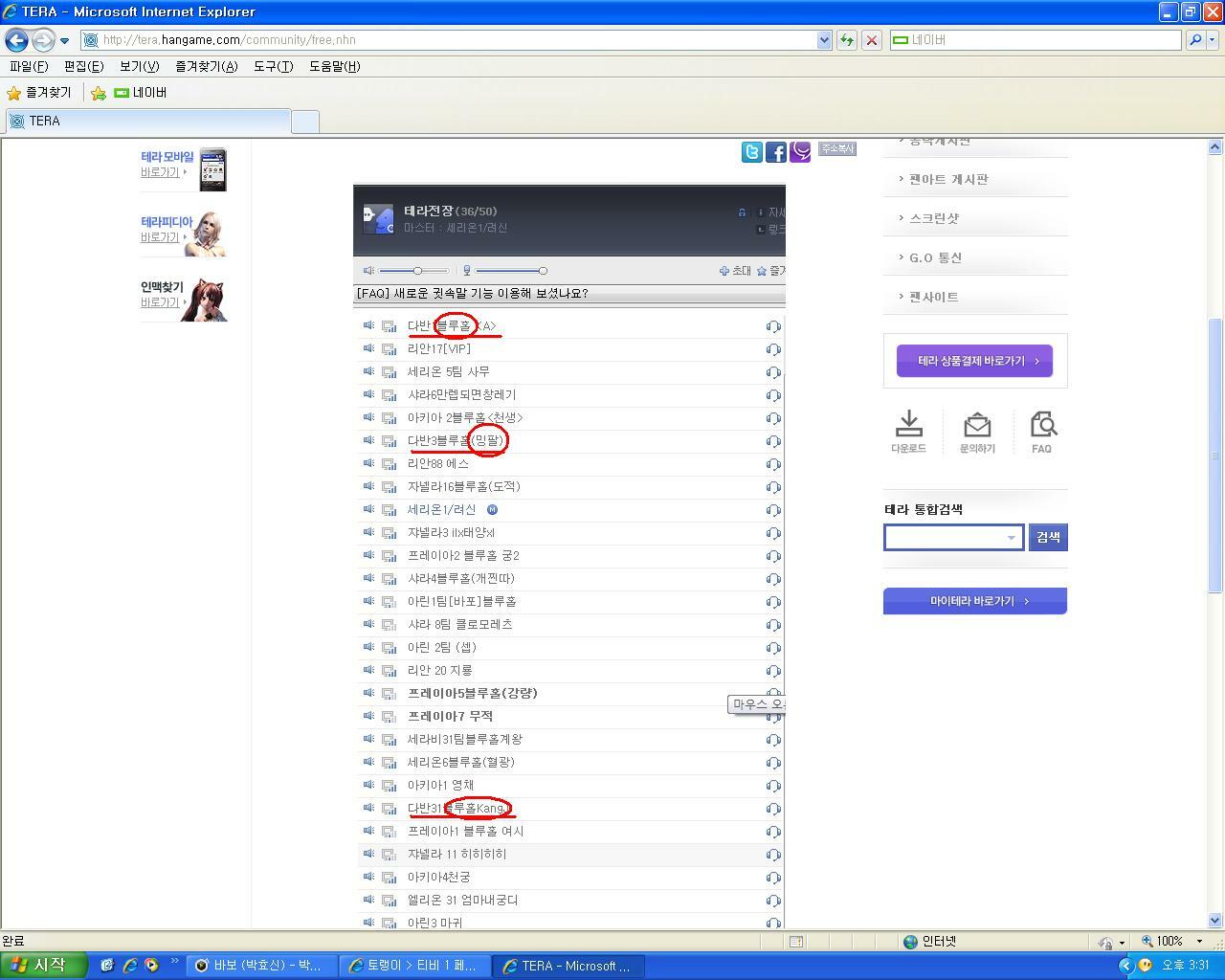
Task: Click the refresh page icon
Action: (x=846, y=40)
